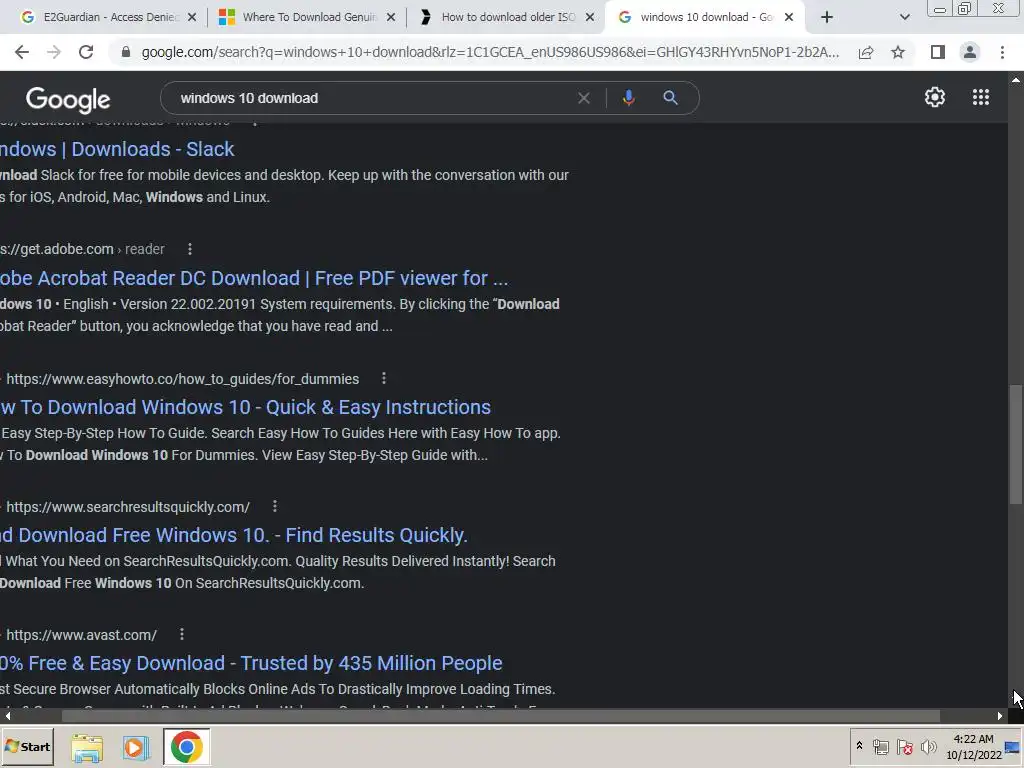Viewport: 1024px width, 768px height.
Task: Open the Acrobat Reader DC Download link
Action: 254,278
